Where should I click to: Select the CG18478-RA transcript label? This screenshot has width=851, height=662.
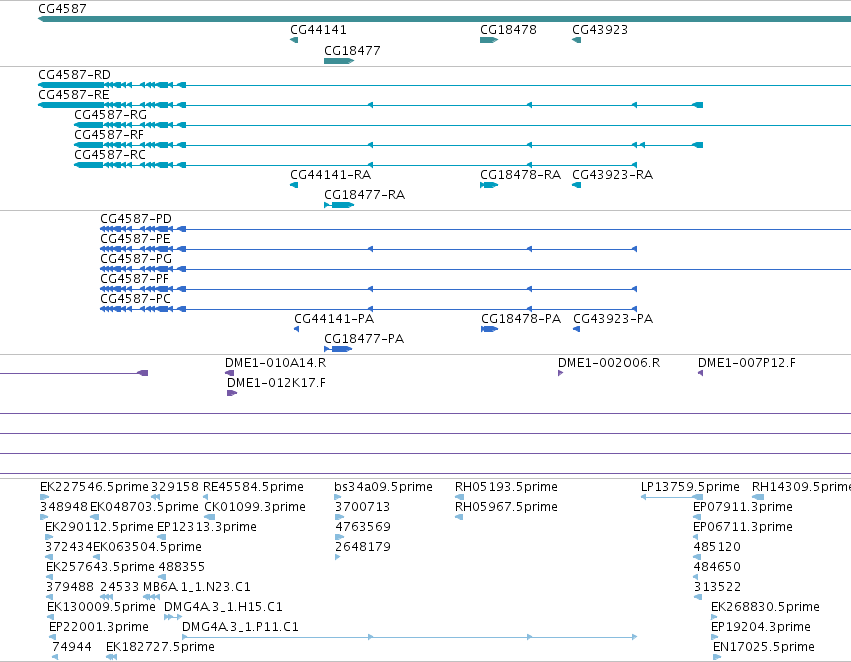click(x=520, y=175)
